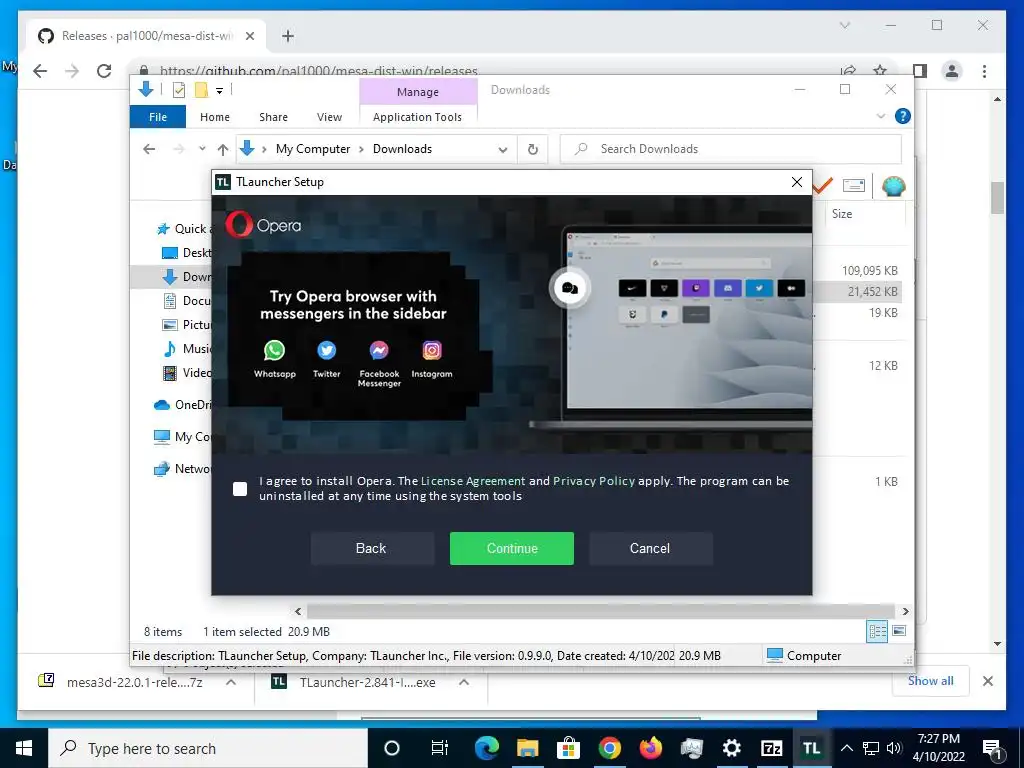Open Chrome's profile avatar menu

(x=952, y=71)
